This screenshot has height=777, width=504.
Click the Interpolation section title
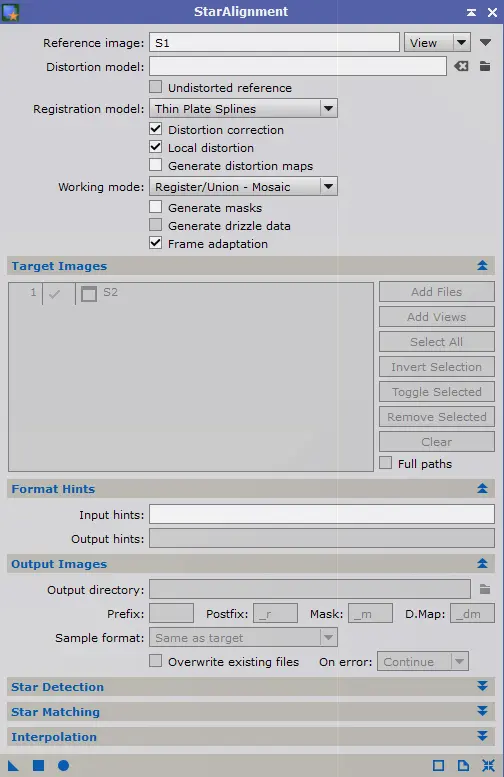[x=54, y=737]
